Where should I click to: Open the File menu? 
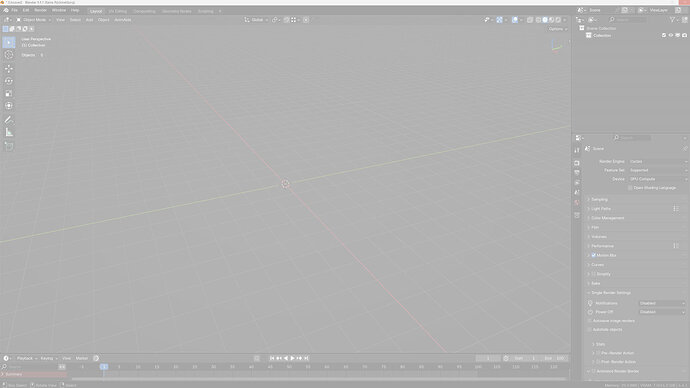(15, 10)
